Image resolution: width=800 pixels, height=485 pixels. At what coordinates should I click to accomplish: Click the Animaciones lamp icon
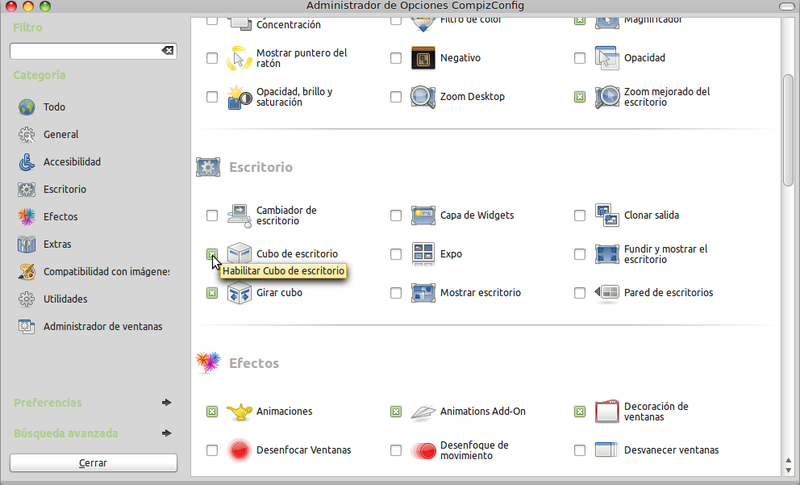[240, 411]
